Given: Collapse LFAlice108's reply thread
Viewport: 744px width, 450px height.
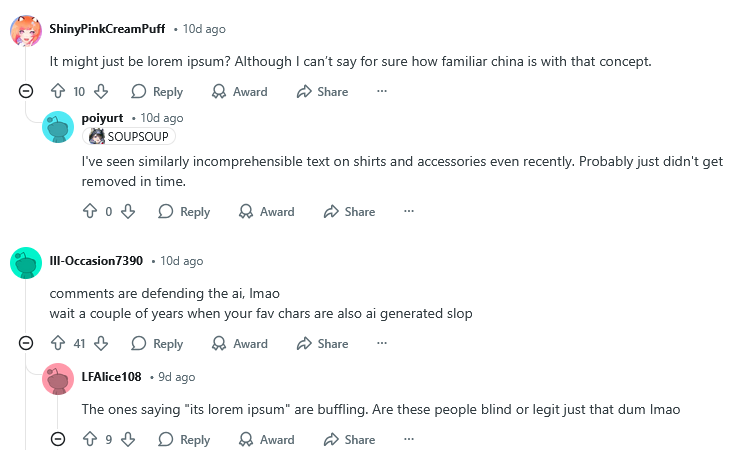Looking at the screenshot, I should (x=58, y=439).
